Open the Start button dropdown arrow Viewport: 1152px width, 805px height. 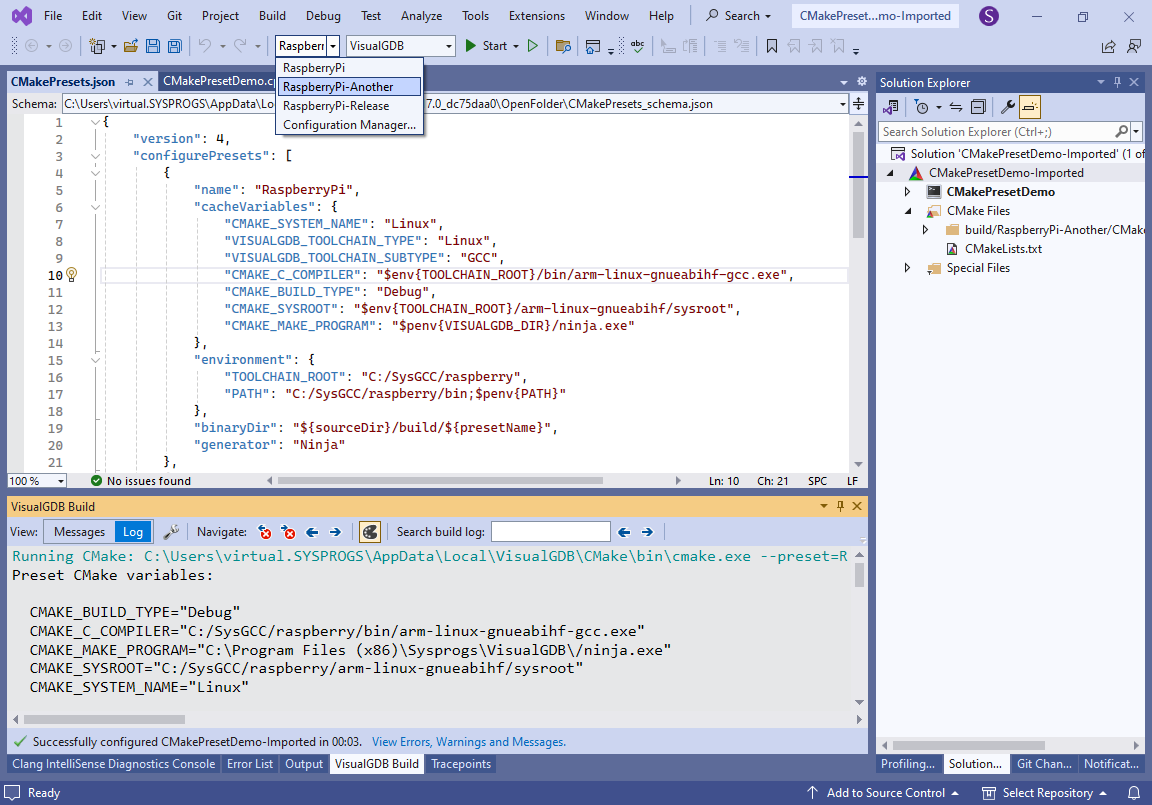pos(516,46)
